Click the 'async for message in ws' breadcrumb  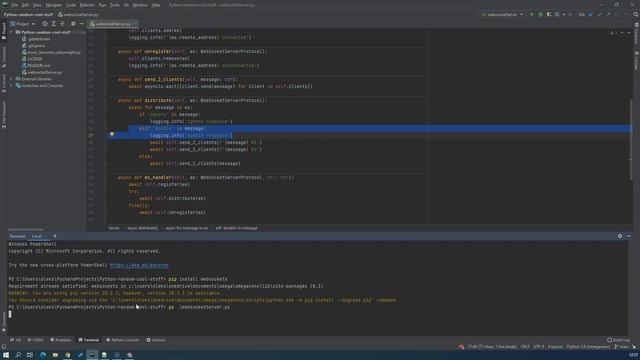(187, 228)
